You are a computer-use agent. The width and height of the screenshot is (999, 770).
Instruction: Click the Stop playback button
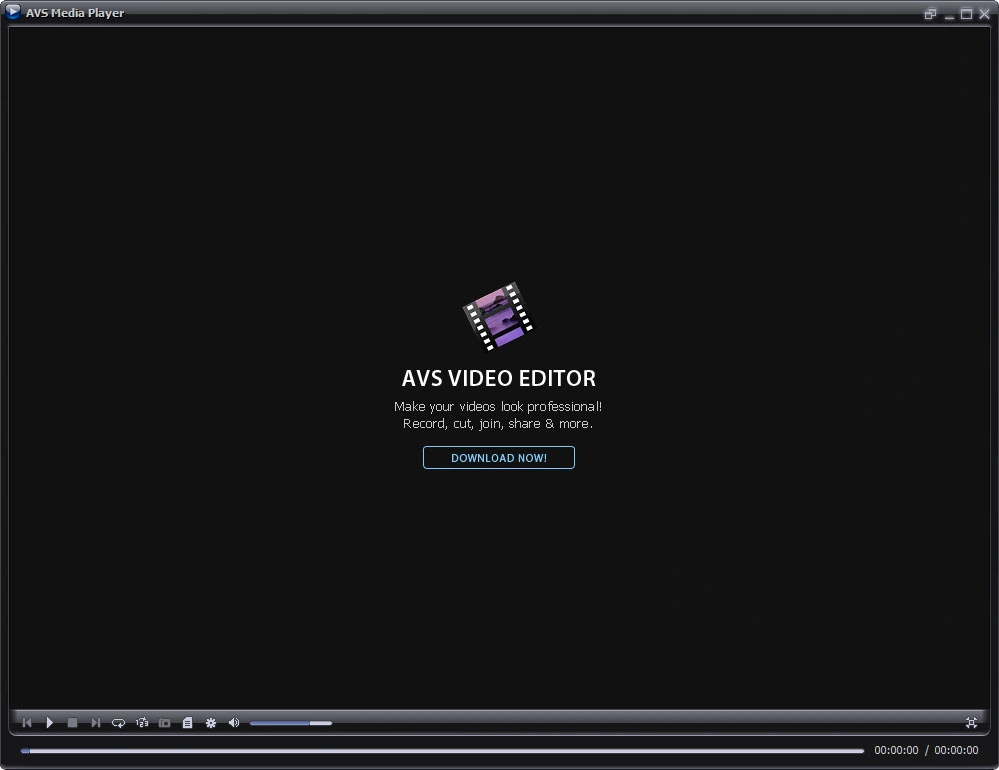tap(73, 723)
